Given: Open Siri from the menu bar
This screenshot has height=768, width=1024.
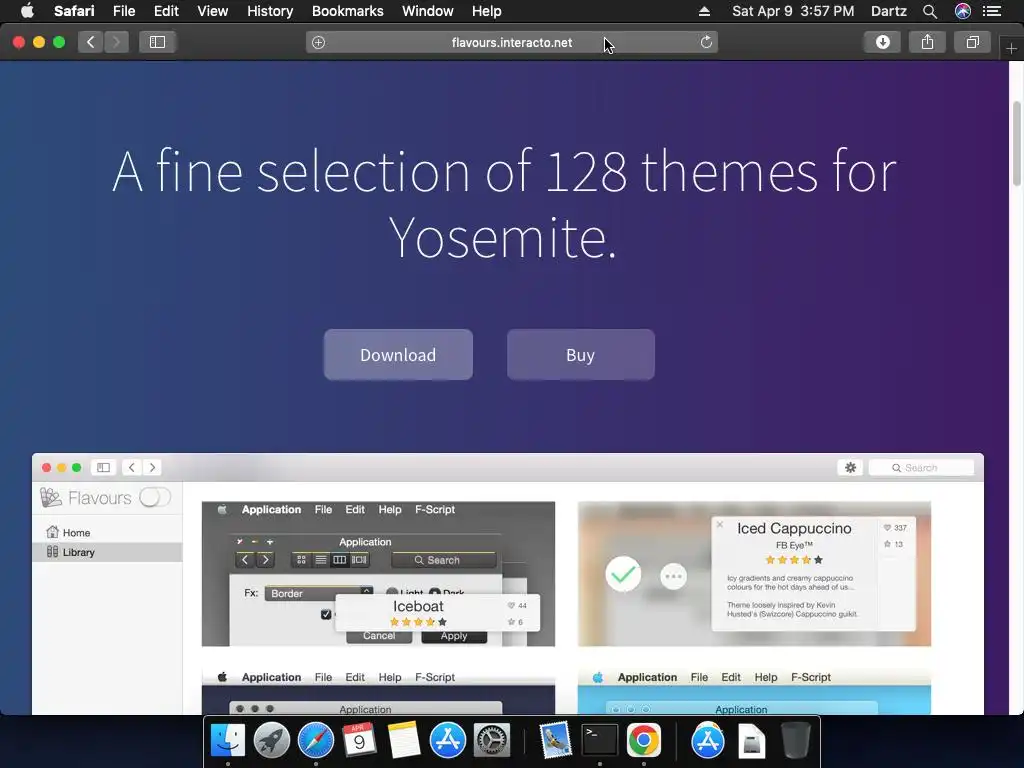Looking at the screenshot, I should pos(963,11).
